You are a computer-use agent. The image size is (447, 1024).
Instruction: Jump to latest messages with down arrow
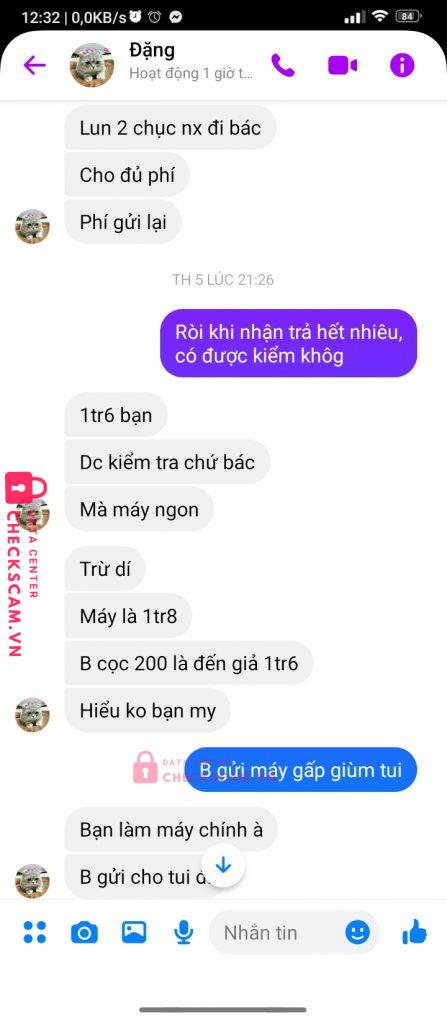tap(224, 865)
